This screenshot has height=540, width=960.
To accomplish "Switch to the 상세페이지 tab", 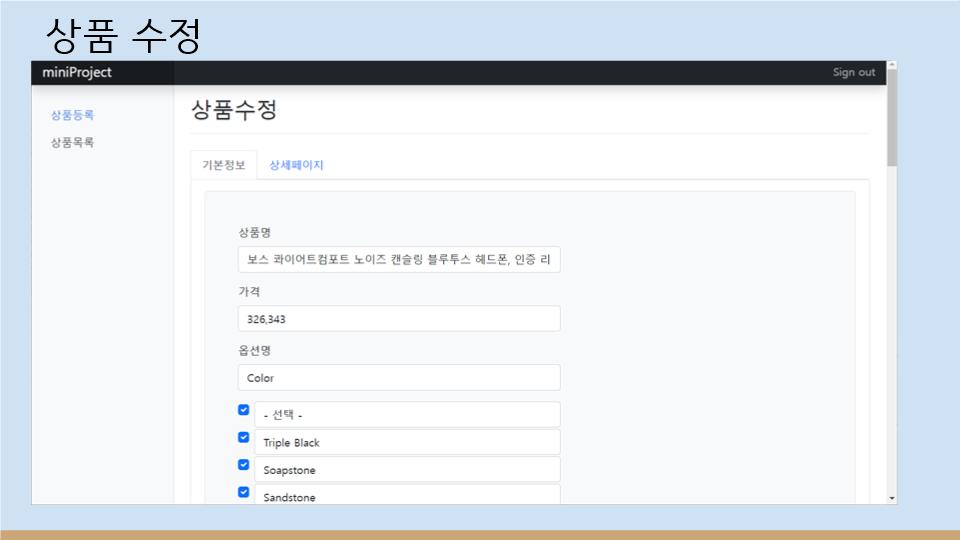I will [x=296, y=165].
